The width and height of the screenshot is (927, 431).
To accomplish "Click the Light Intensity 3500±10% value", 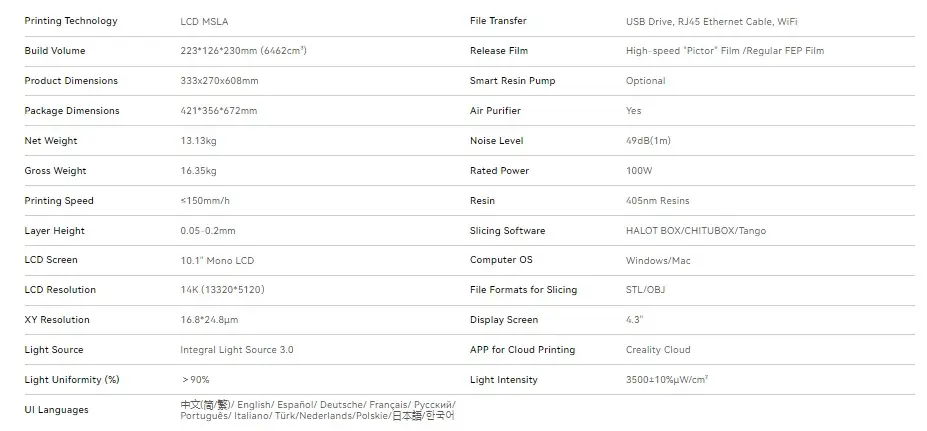I will 667,380.
